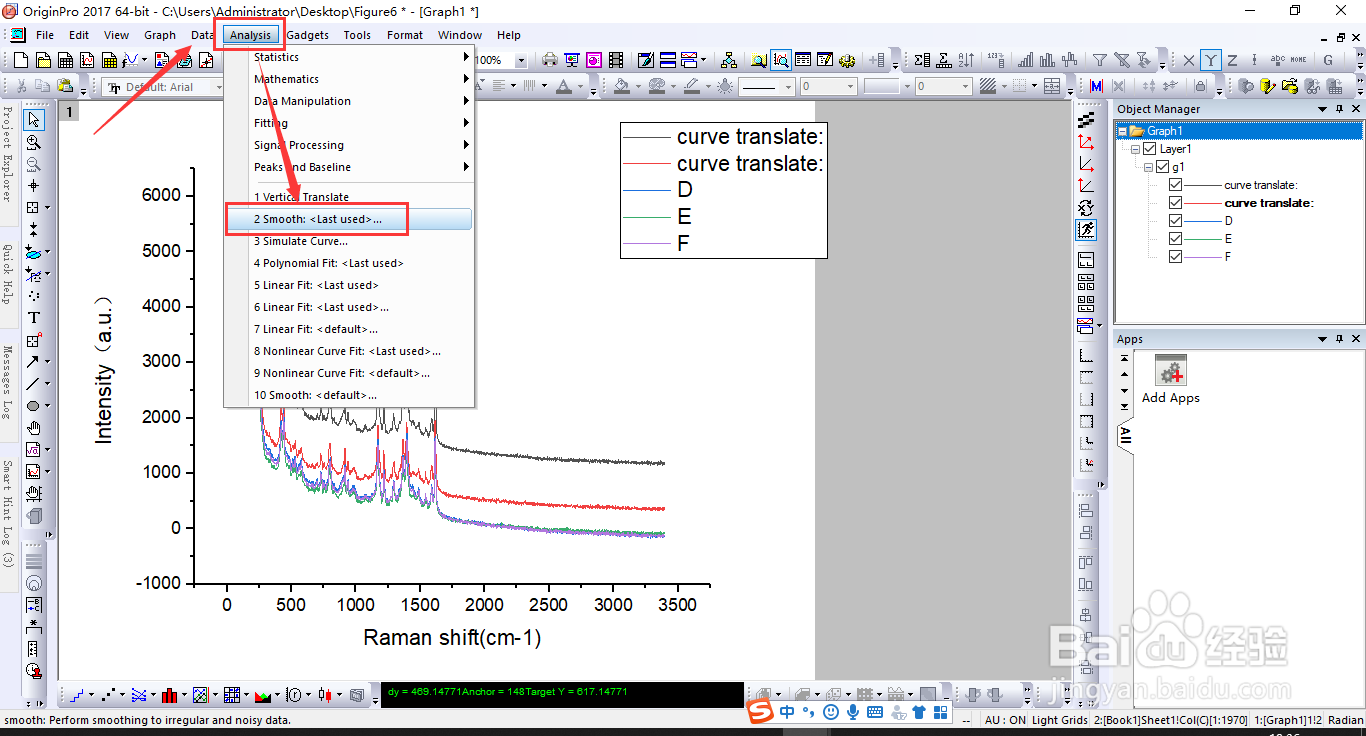Collapse the Layer1 tree node
The height and width of the screenshot is (736, 1366).
coord(1136,149)
